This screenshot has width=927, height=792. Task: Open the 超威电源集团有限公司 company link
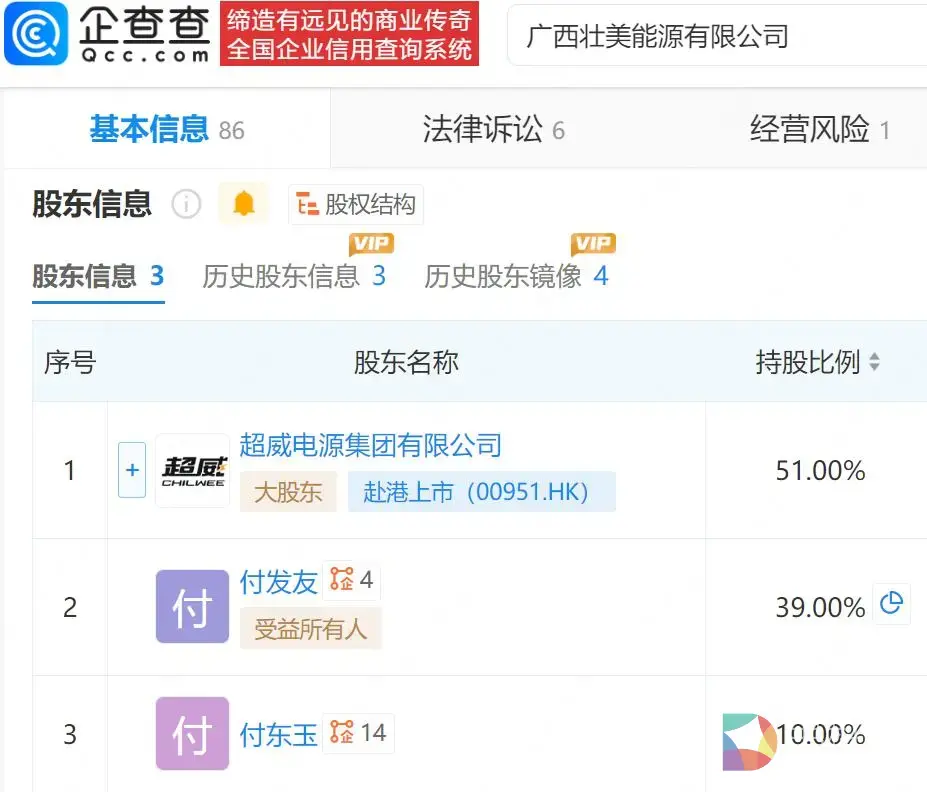click(x=370, y=445)
